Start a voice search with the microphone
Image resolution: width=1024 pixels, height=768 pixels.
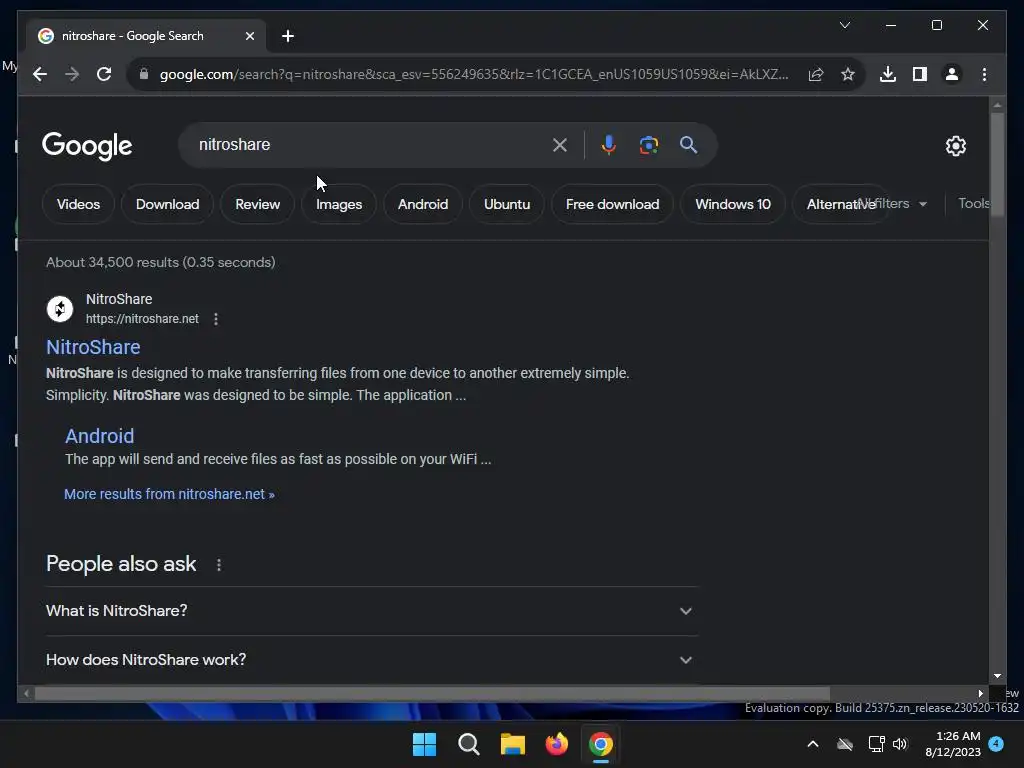[x=609, y=145]
